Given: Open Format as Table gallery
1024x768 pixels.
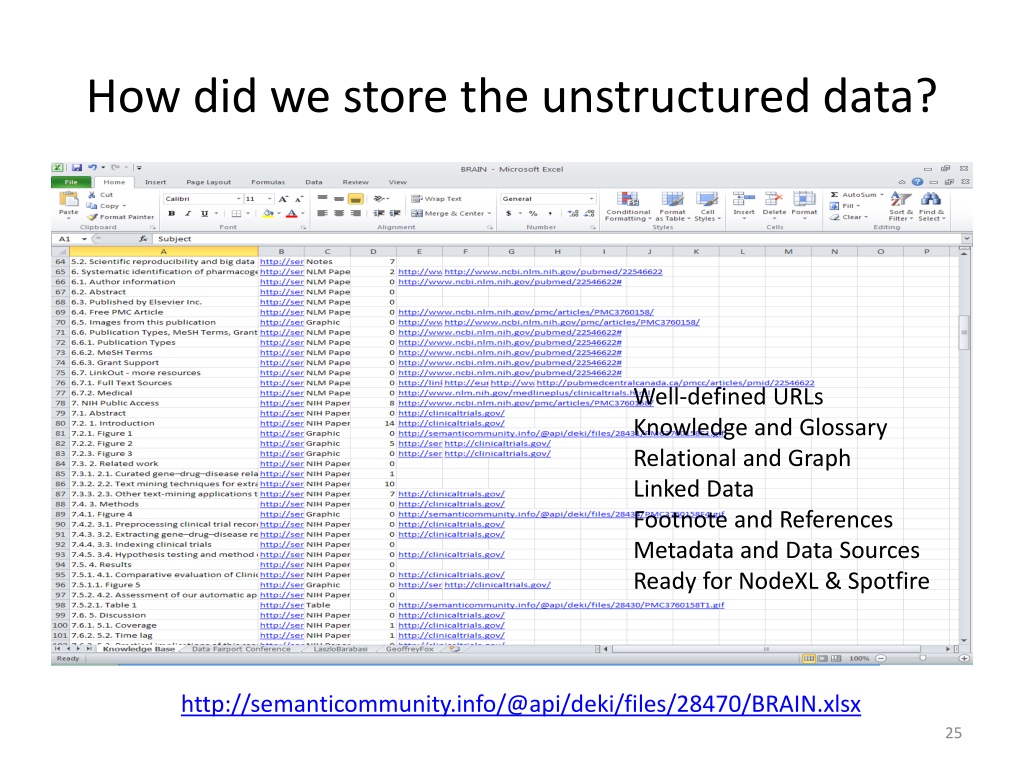Looking at the screenshot, I should click(x=672, y=206).
